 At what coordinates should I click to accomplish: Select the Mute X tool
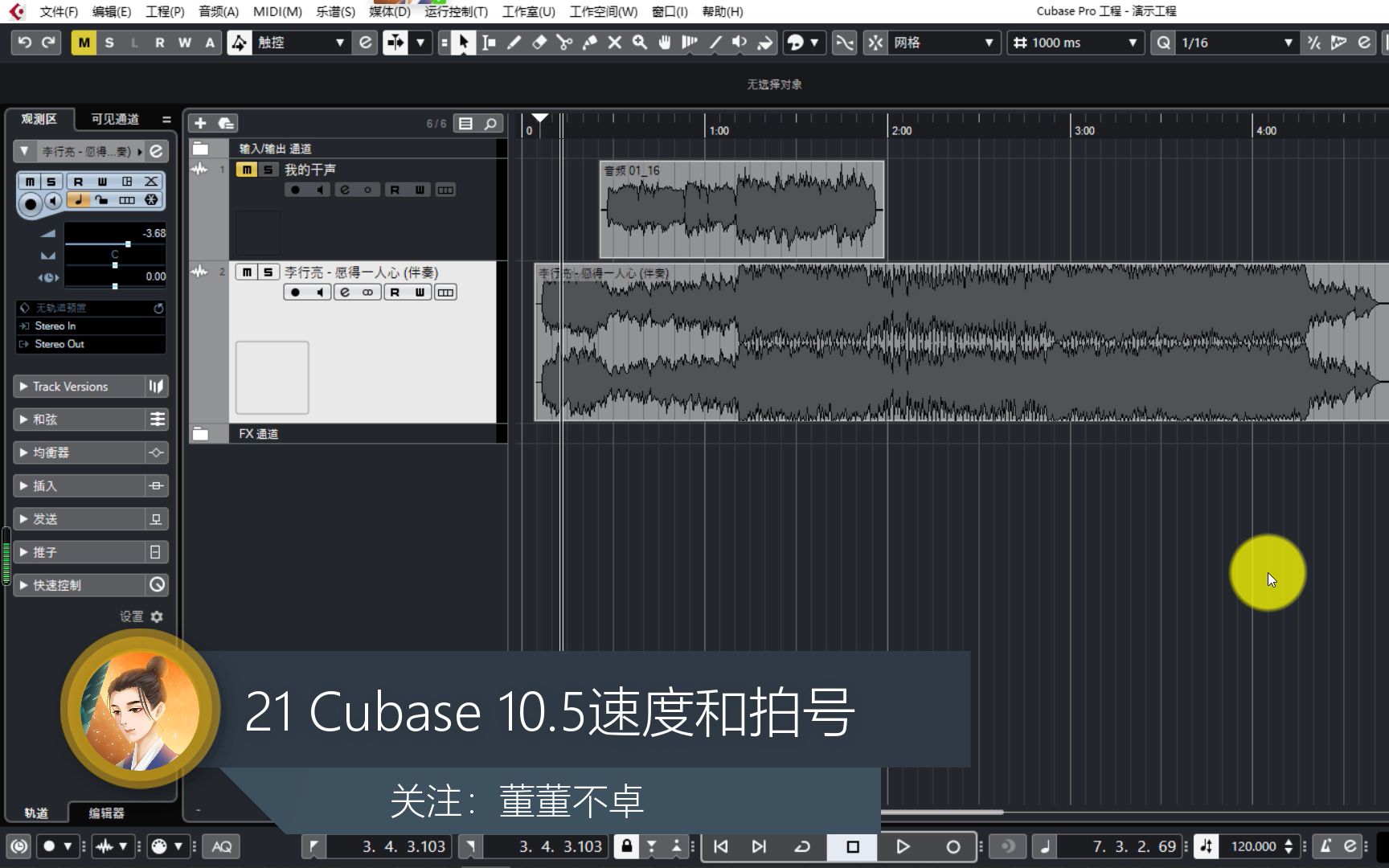615,43
